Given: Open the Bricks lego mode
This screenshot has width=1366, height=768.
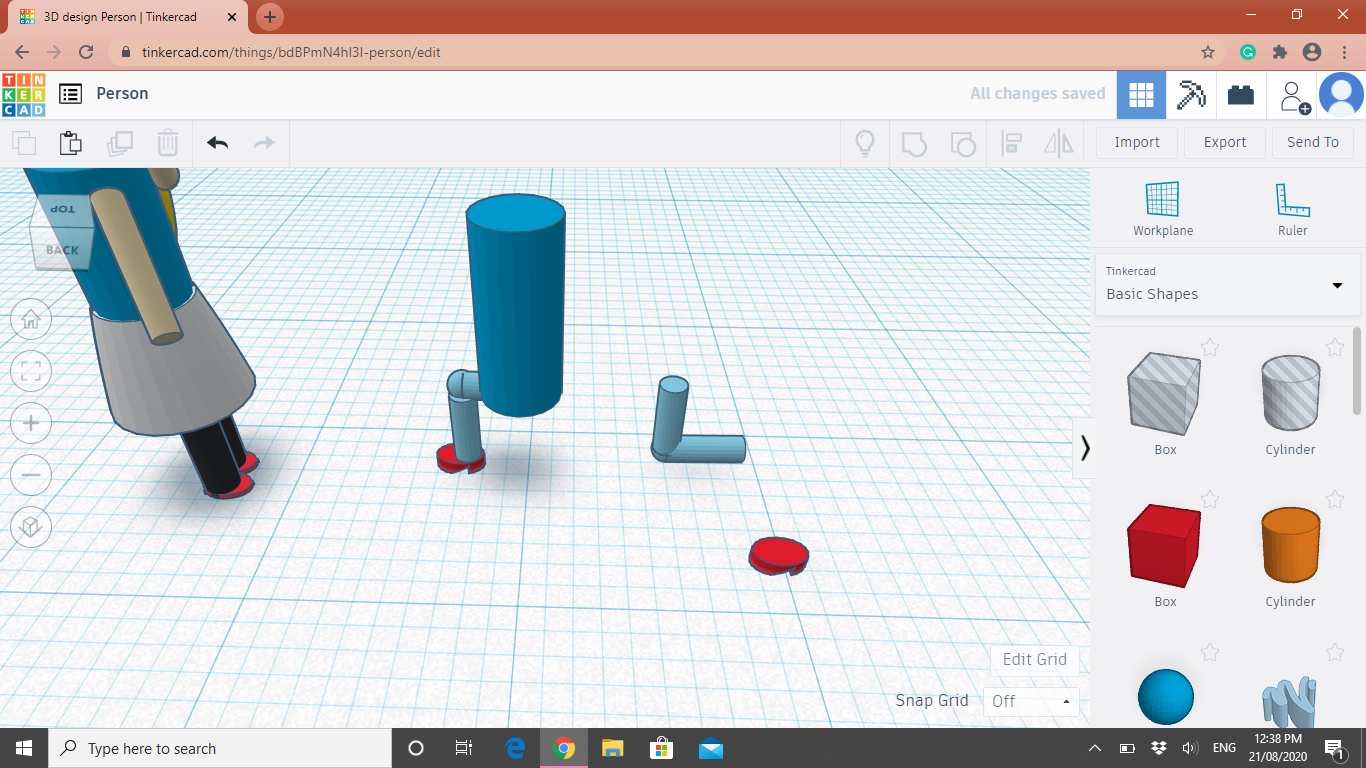Looking at the screenshot, I should (1241, 95).
